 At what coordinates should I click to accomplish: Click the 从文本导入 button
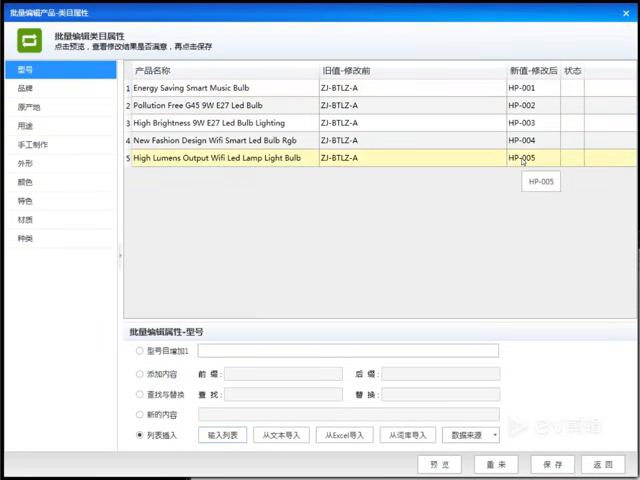pos(281,435)
